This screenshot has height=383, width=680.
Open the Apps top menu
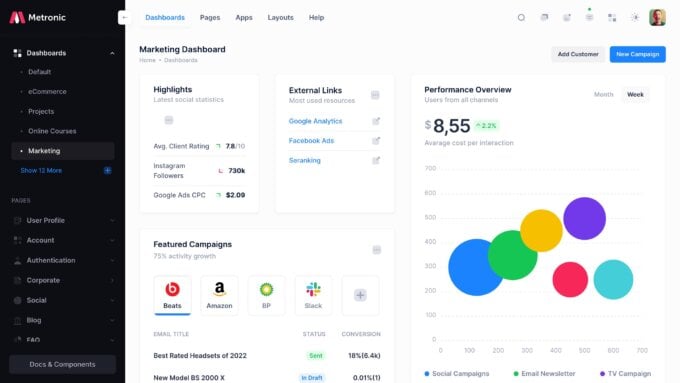pos(244,18)
